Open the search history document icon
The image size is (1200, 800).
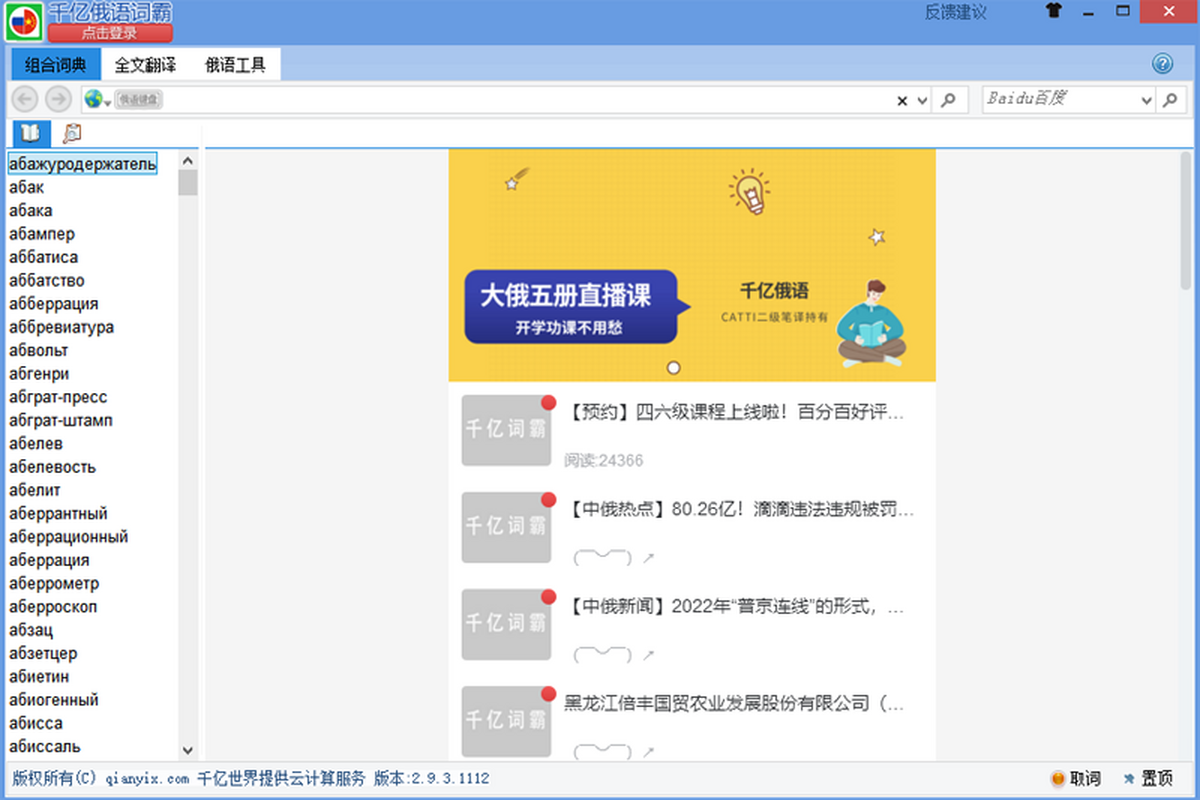coord(71,133)
